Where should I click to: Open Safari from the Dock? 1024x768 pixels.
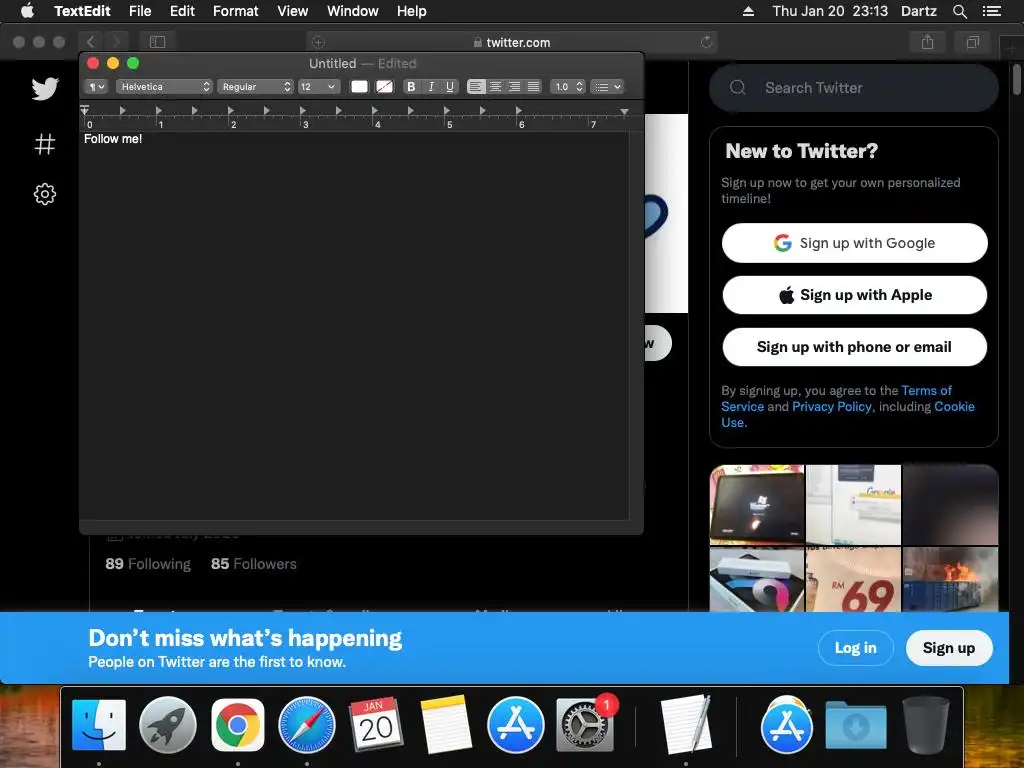[x=307, y=726]
